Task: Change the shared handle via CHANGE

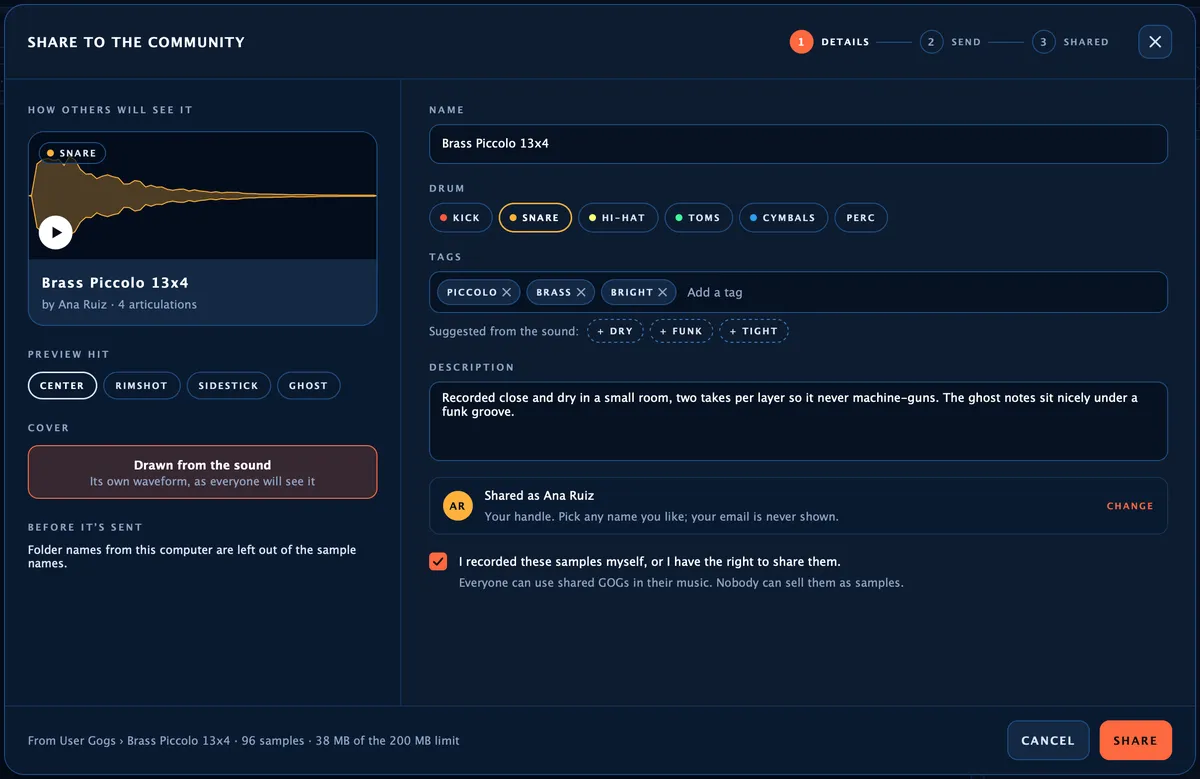Action: pyautogui.click(x=1130, y=506)
